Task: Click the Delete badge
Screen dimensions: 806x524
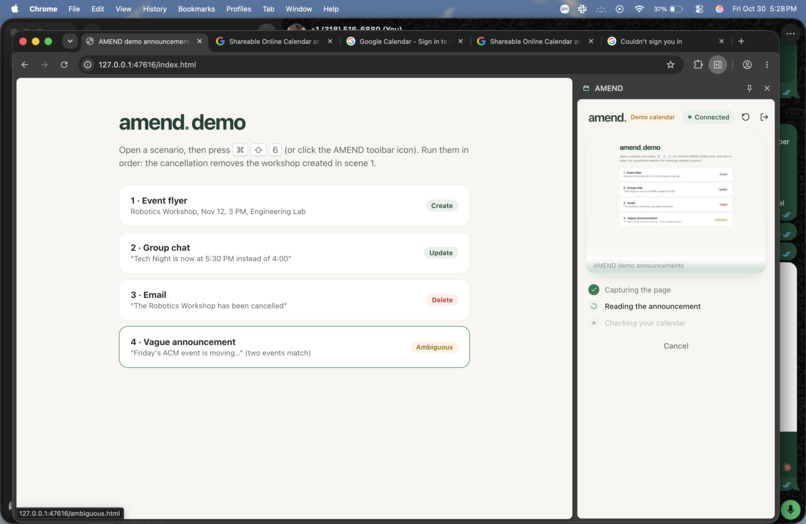Action: (x=442, y=300)
